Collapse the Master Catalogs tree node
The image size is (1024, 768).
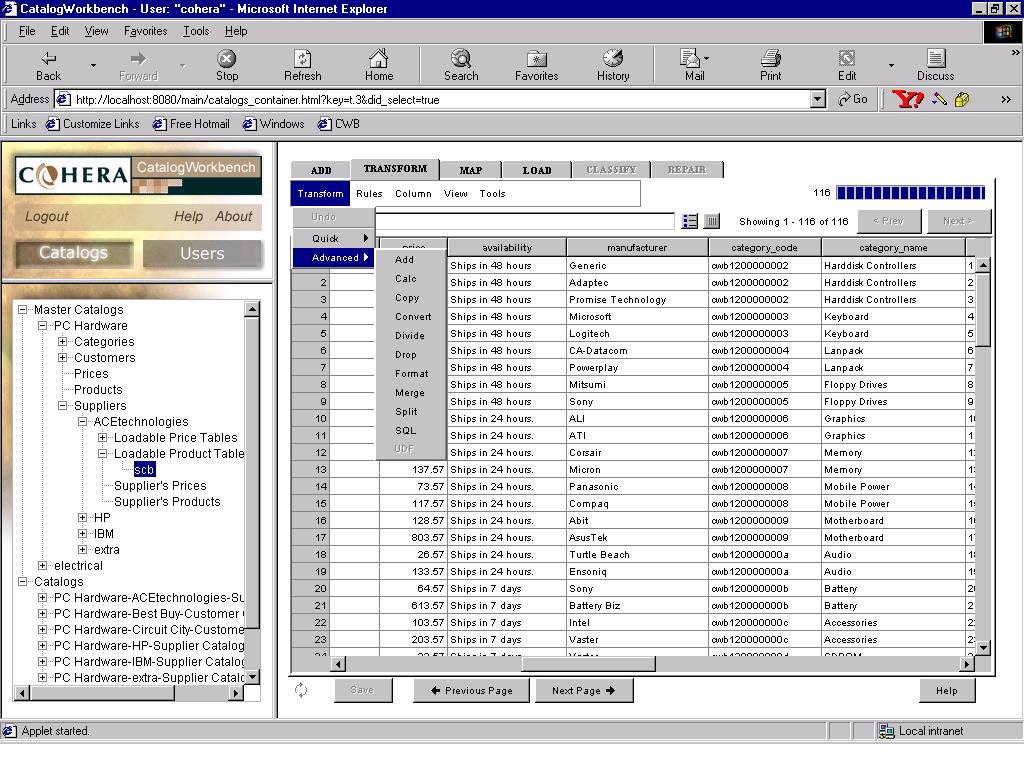coord(23,310)
